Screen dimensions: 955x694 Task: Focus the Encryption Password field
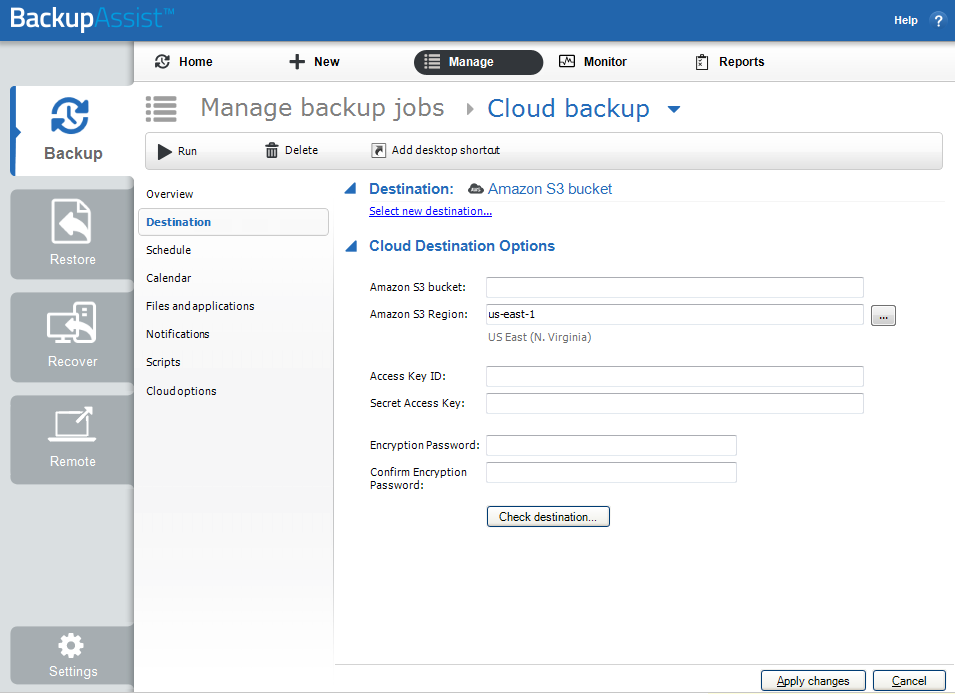click(611, 445)
